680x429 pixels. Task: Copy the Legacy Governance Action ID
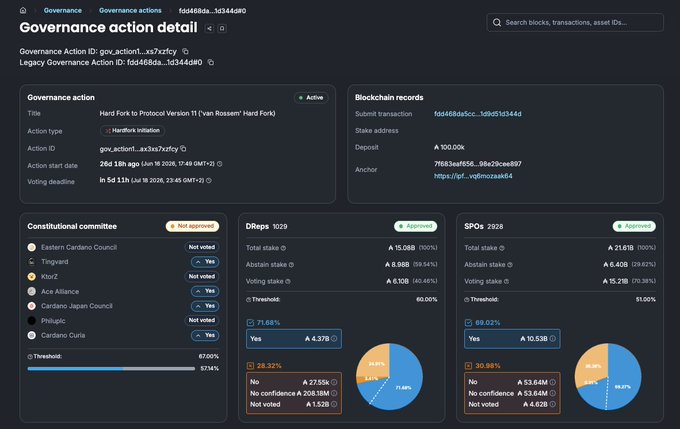click(211, 62)
